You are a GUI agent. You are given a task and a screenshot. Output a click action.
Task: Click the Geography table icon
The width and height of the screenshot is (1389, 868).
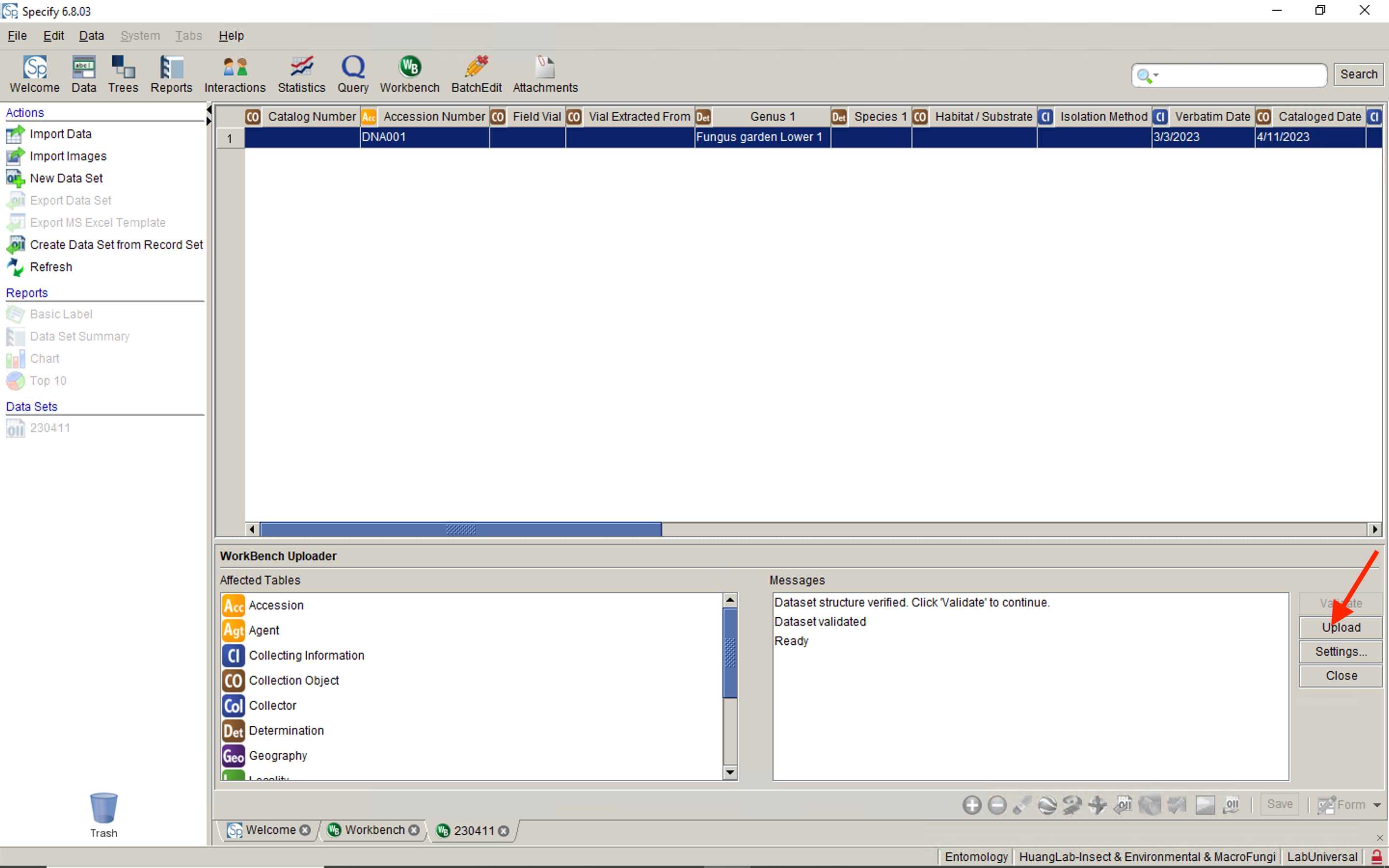pyautogui.click(x=233, y=756)
